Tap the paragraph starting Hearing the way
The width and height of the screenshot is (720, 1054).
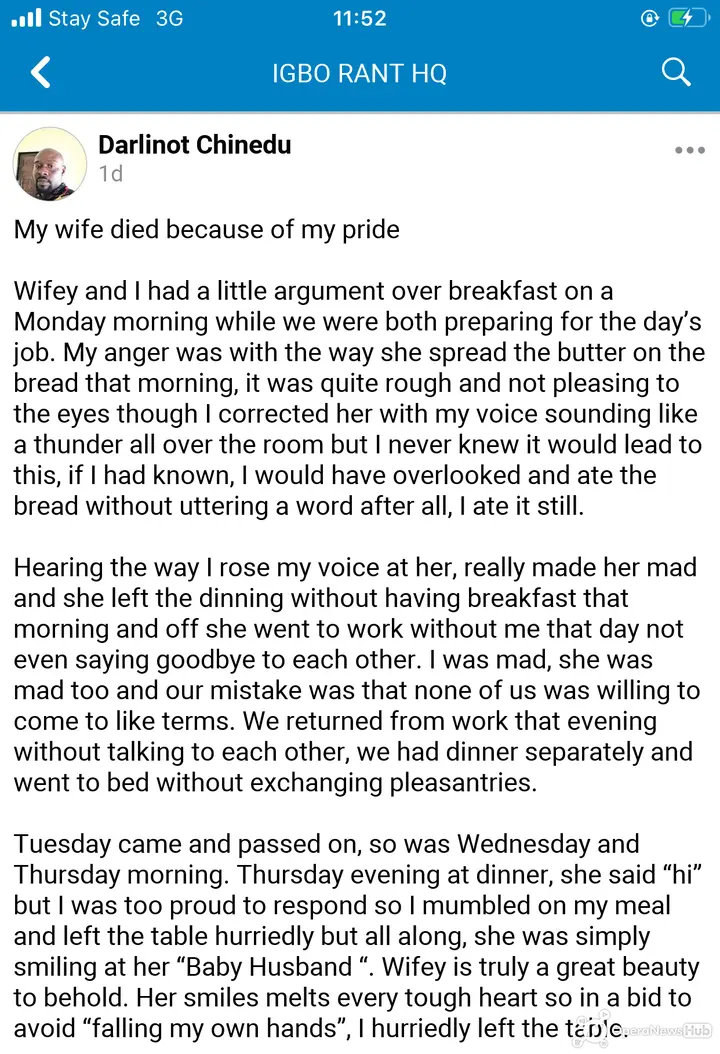tap(356, 675)
